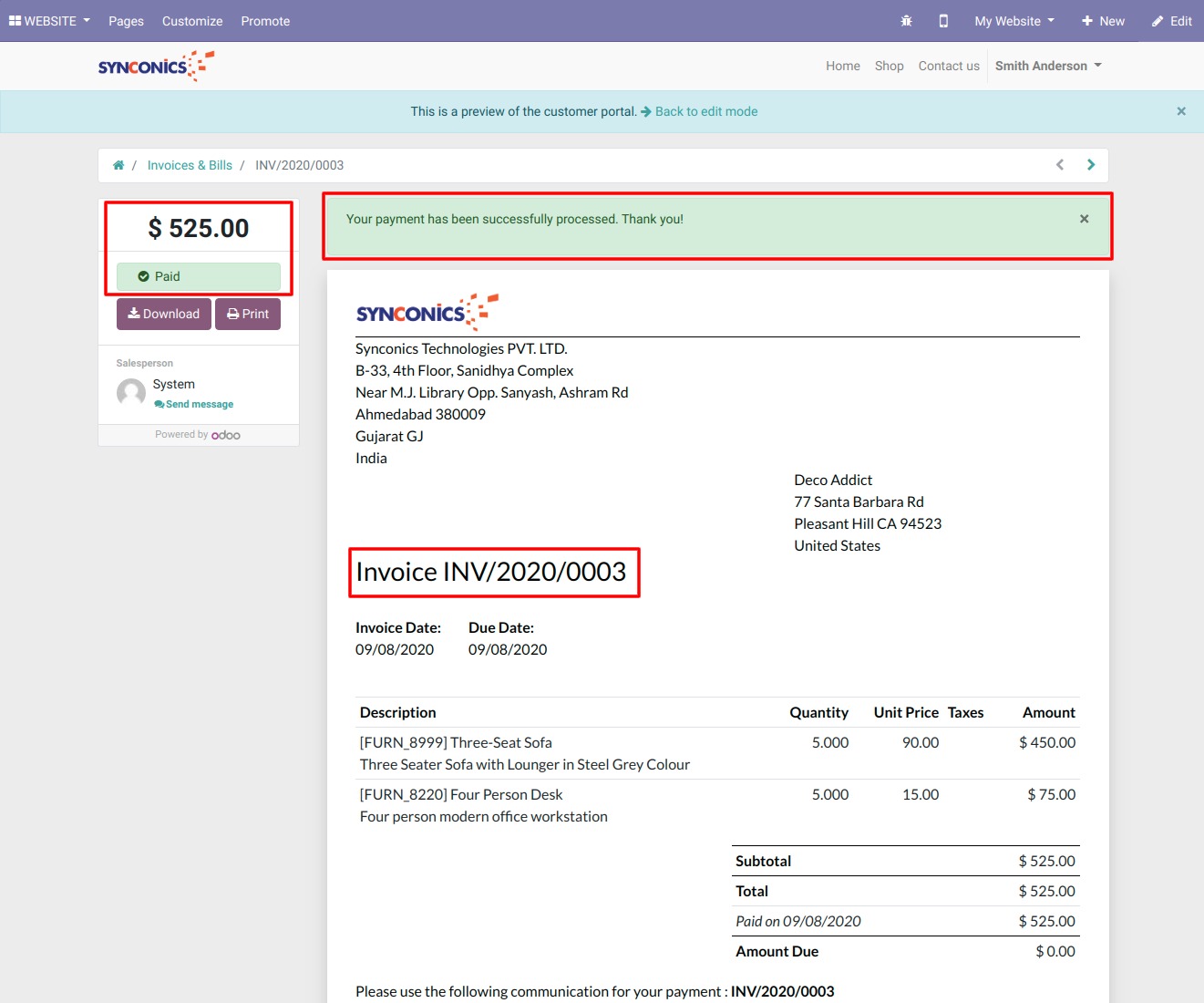Go to next invoice with right chevron
Viewport: 1204px width, 1003px height.
[1091, 165]
